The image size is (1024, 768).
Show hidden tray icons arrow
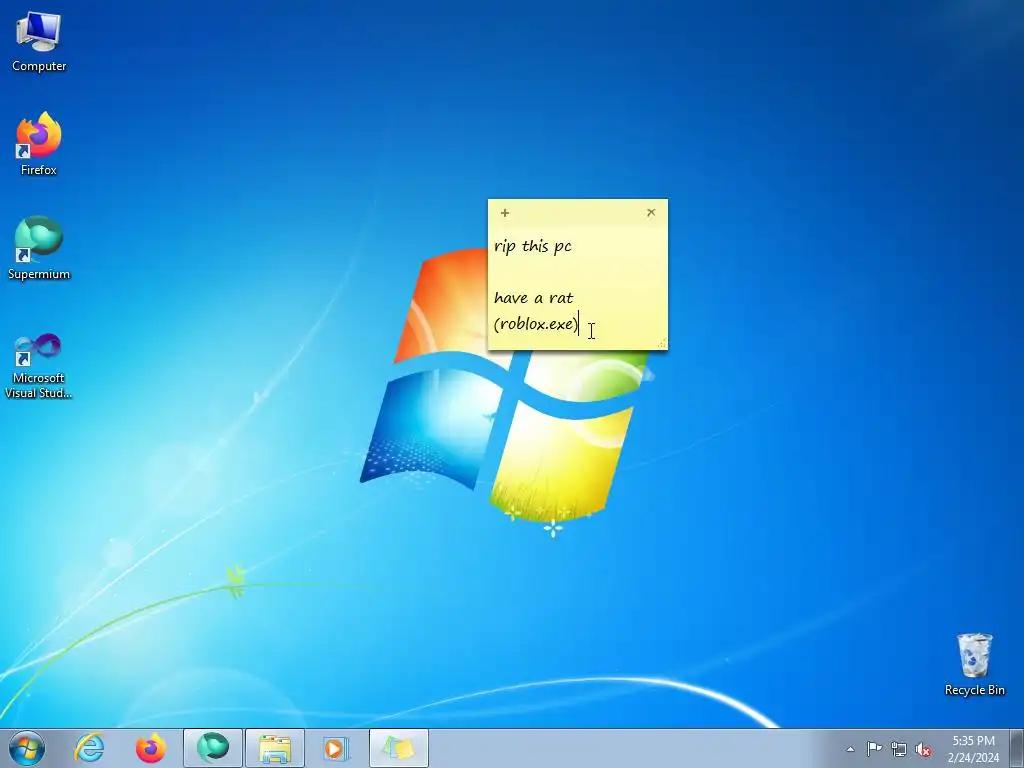850,749
